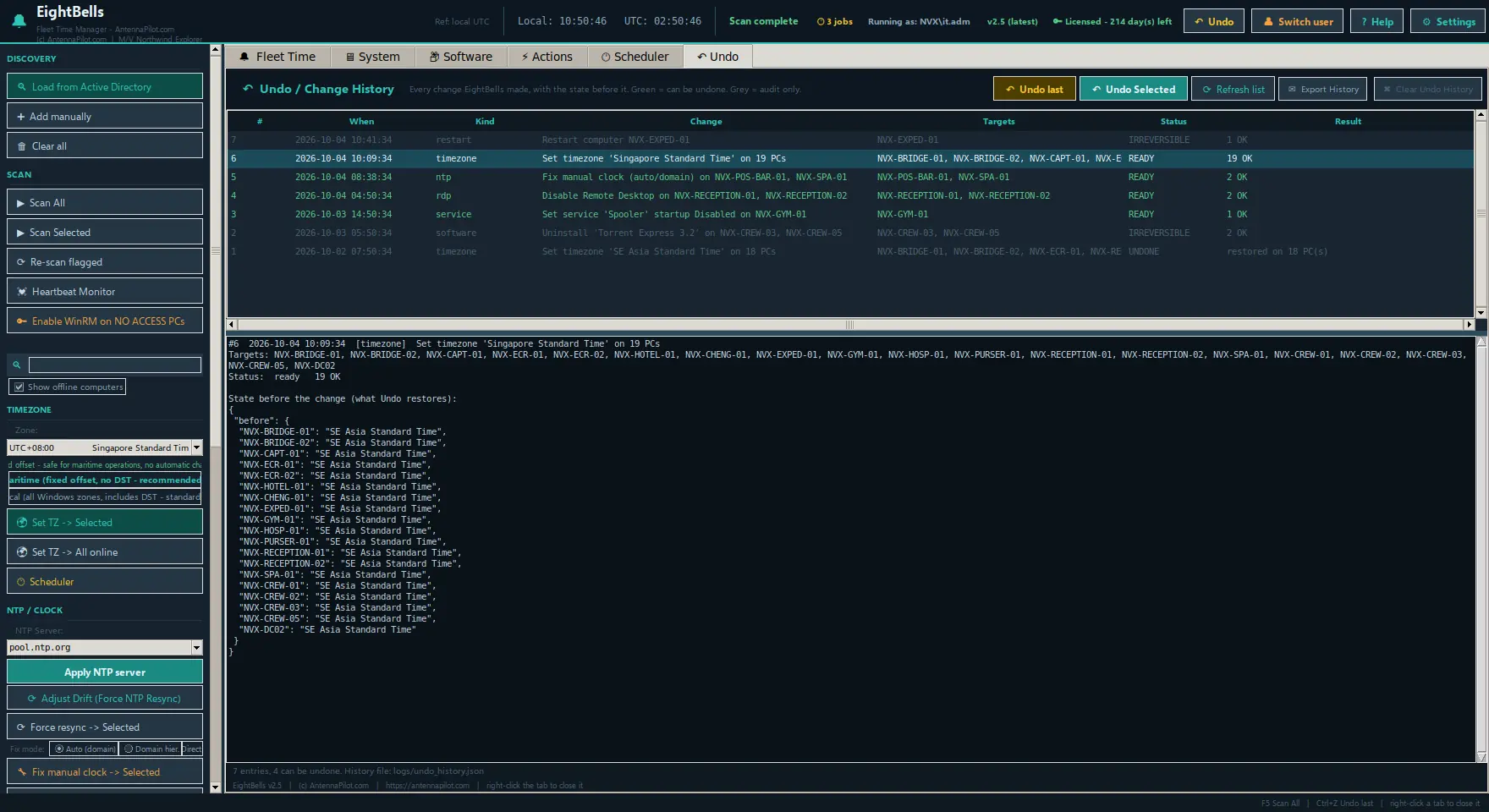
Task: Open the Software tab
Action: (461, 57)
